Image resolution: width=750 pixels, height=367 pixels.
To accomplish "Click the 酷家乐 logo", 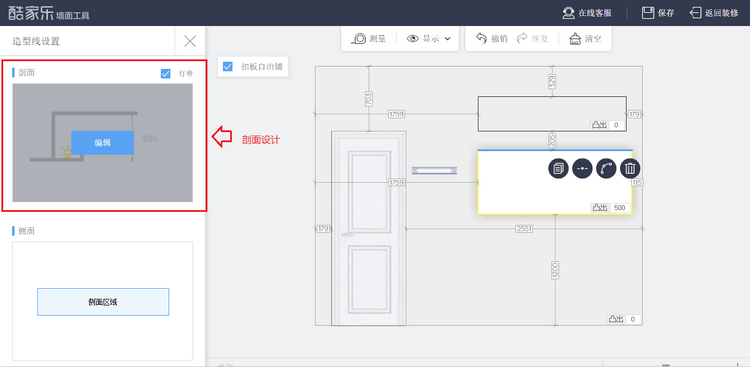I will point(31,12).
